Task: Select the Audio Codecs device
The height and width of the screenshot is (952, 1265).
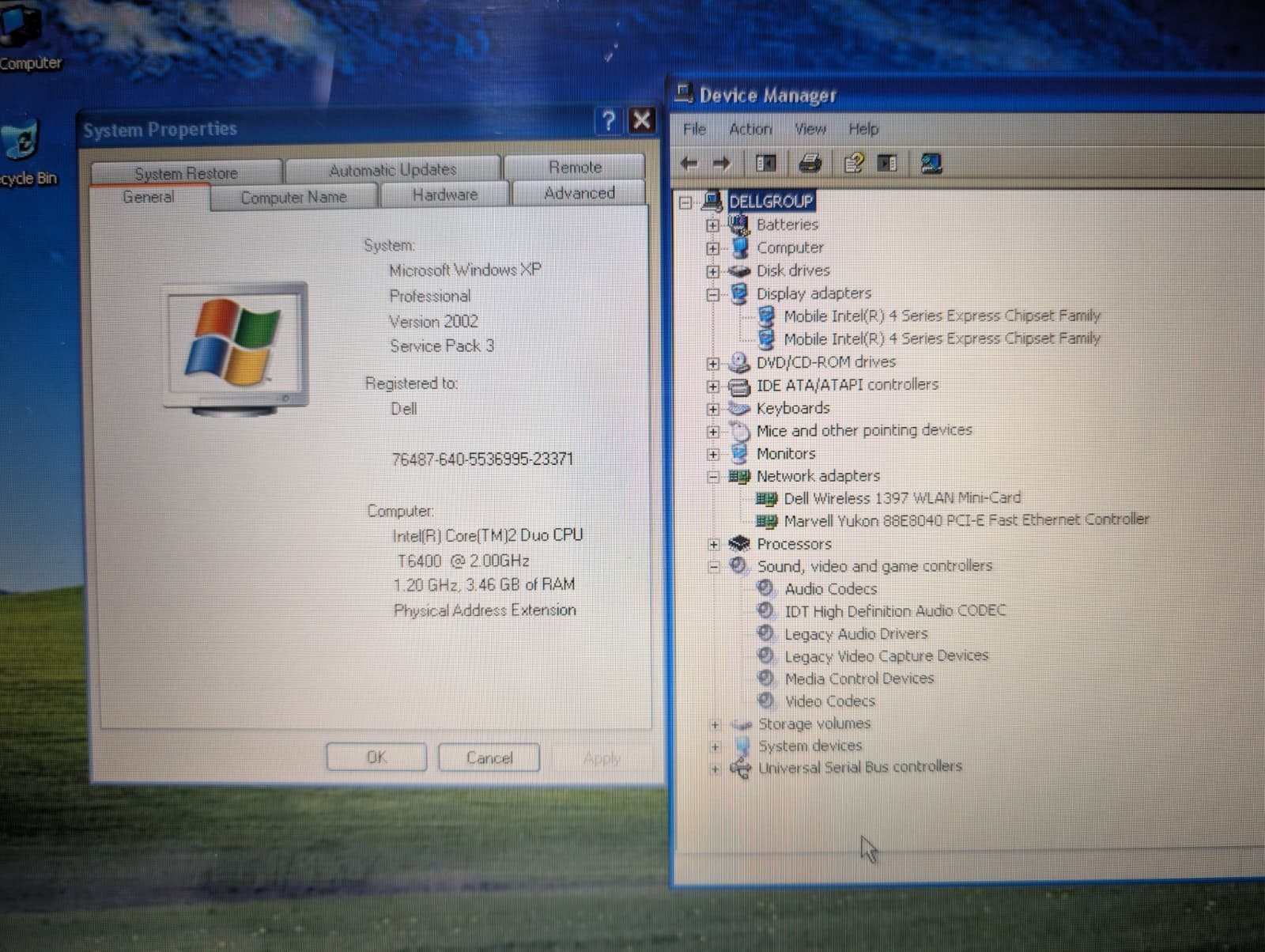Action: tap(830, 589)
